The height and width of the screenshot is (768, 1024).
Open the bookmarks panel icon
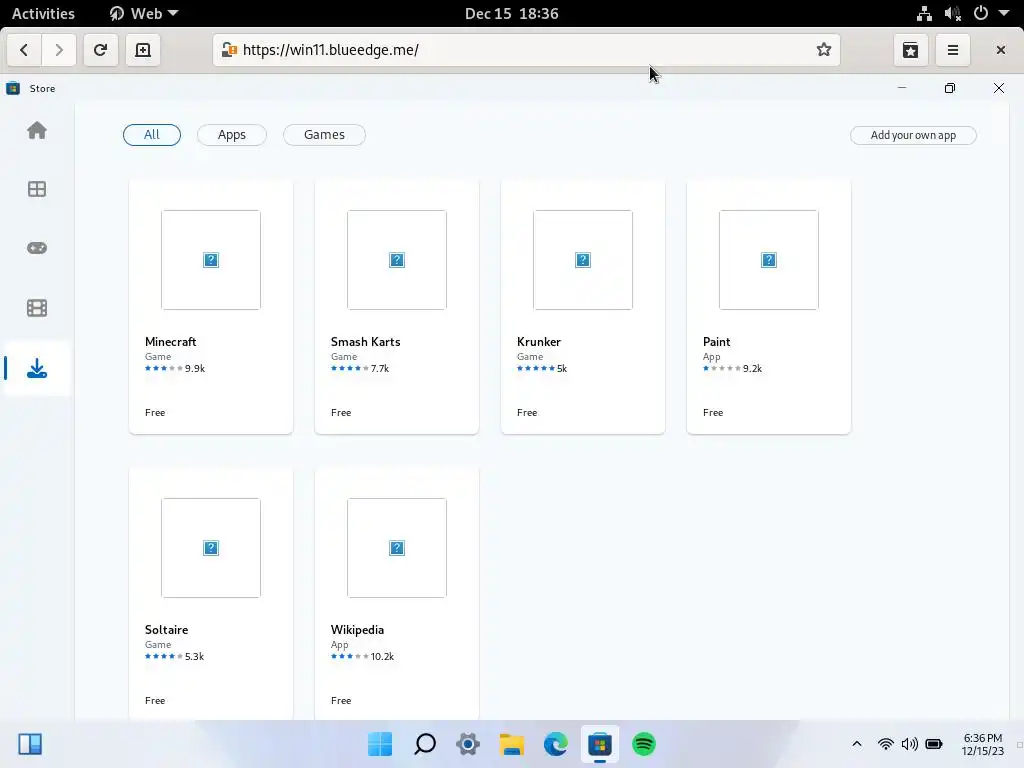click(910, 50)
